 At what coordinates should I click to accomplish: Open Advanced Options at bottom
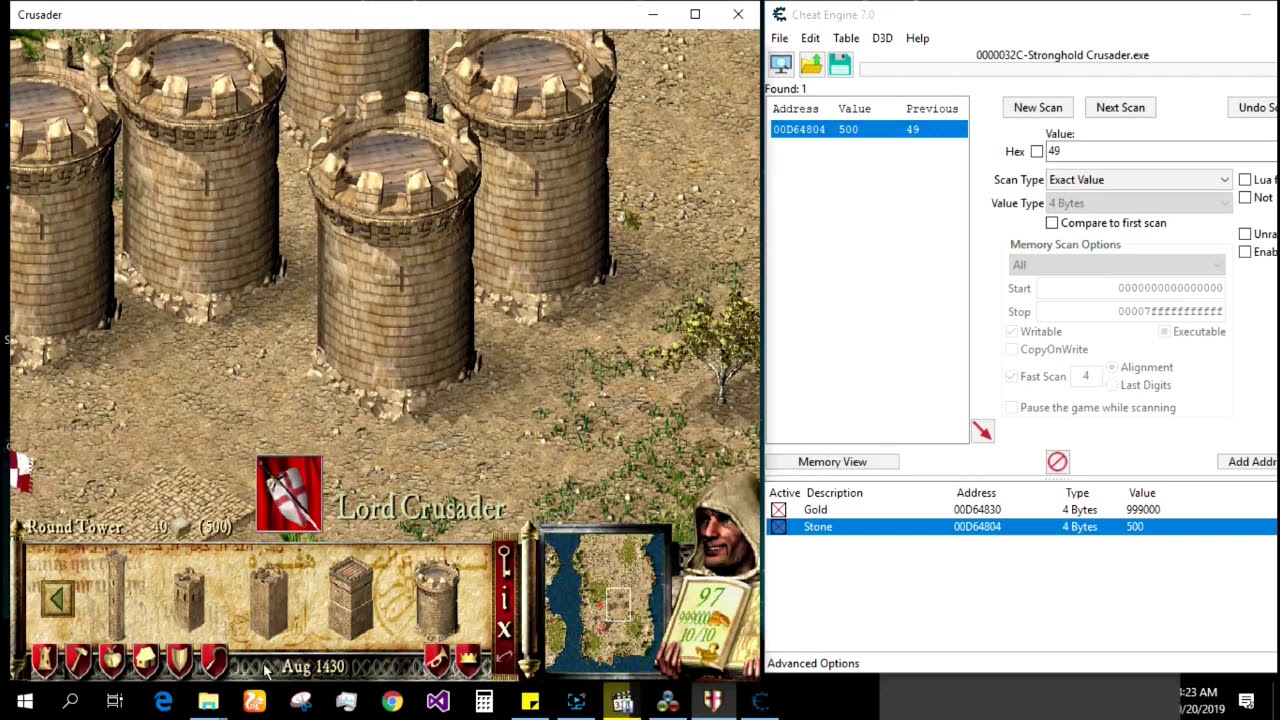click(813, 663)
